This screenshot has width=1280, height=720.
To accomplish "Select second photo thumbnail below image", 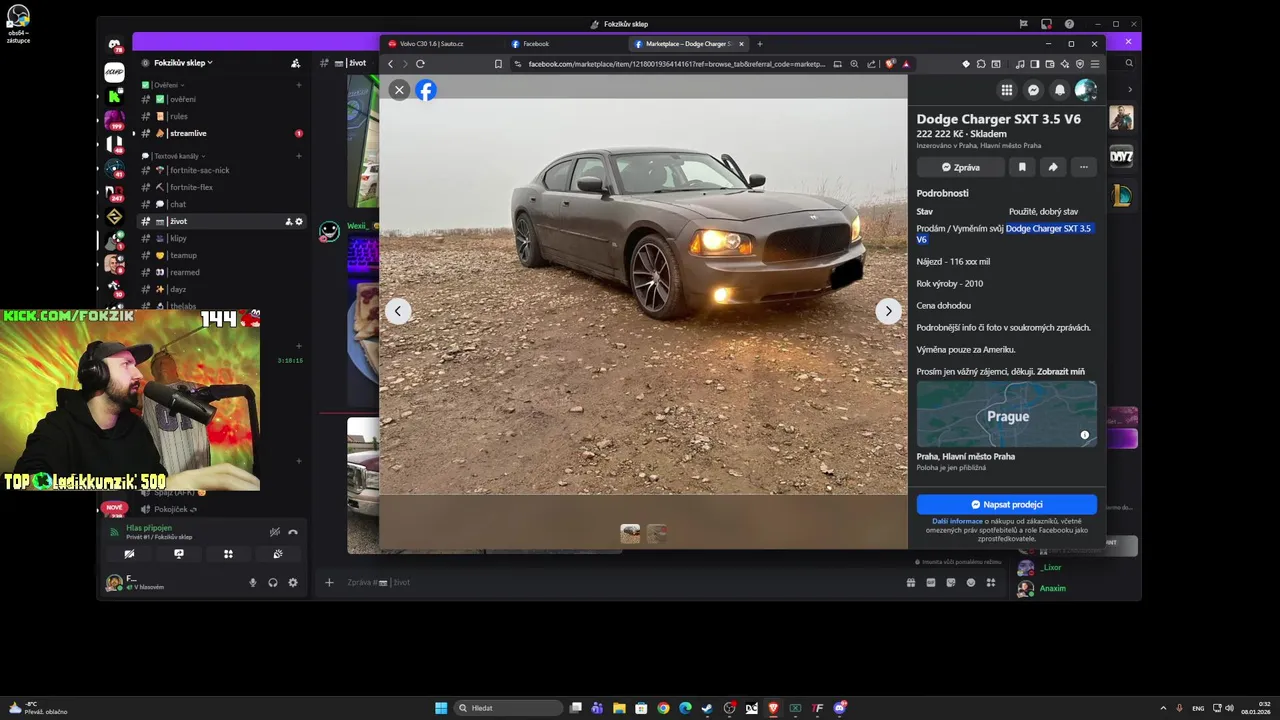I will tap(656, 534).
